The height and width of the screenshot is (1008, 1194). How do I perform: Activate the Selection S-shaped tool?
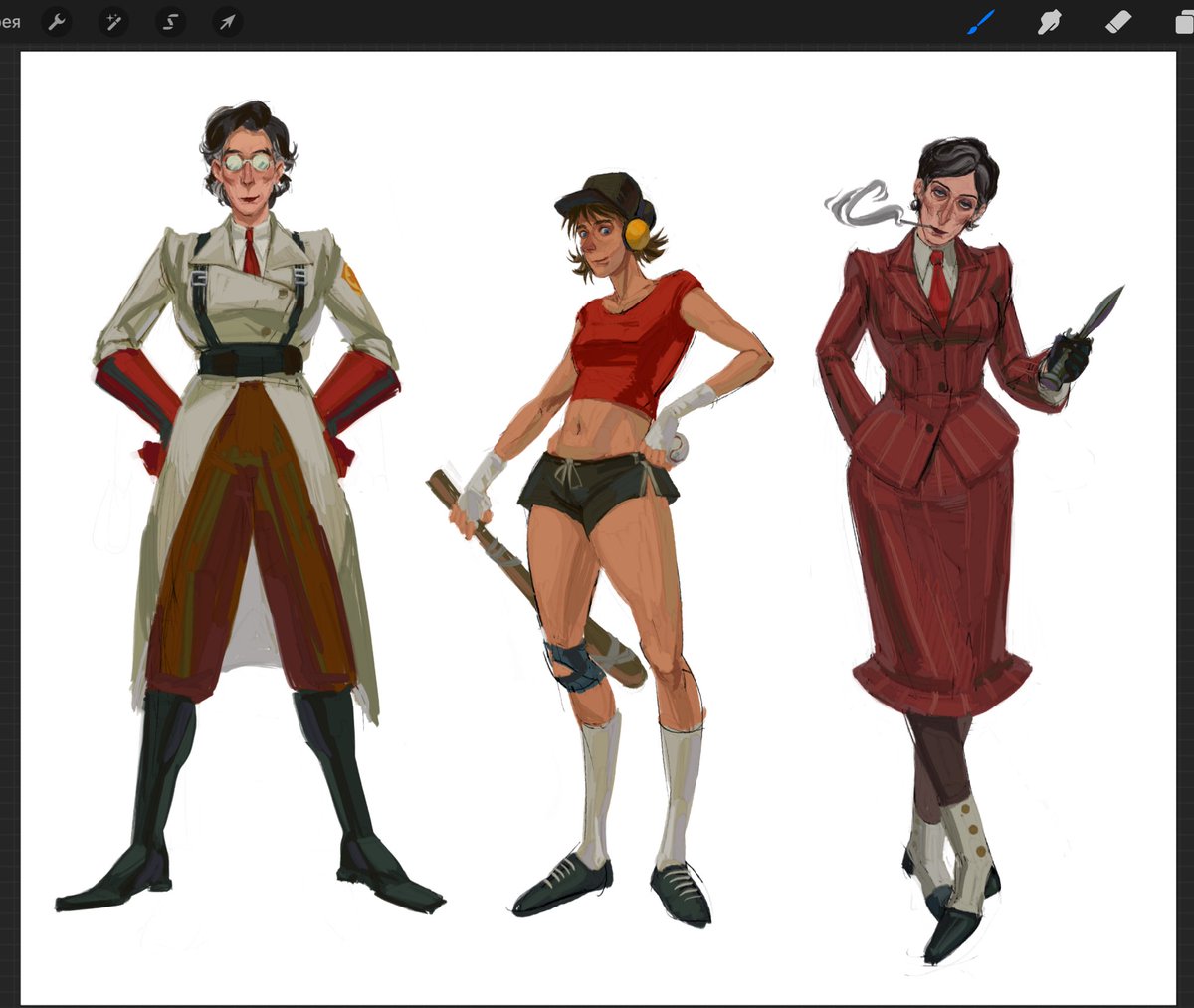point(170,22)
